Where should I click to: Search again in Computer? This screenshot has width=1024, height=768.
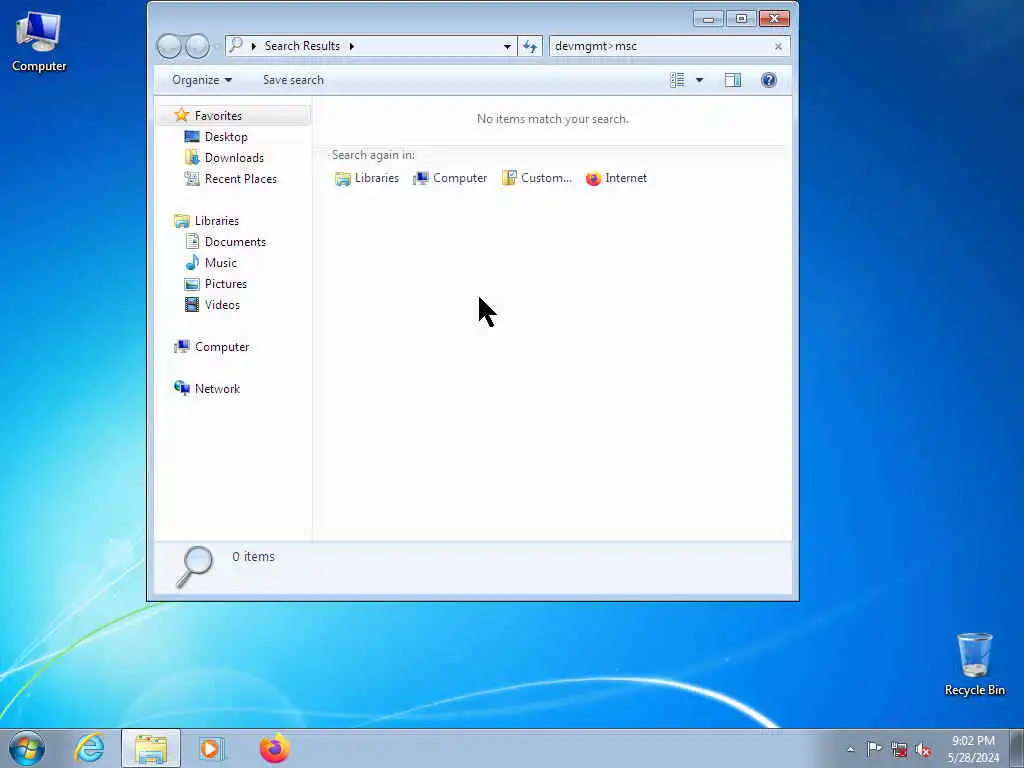(x=450, y=178)
